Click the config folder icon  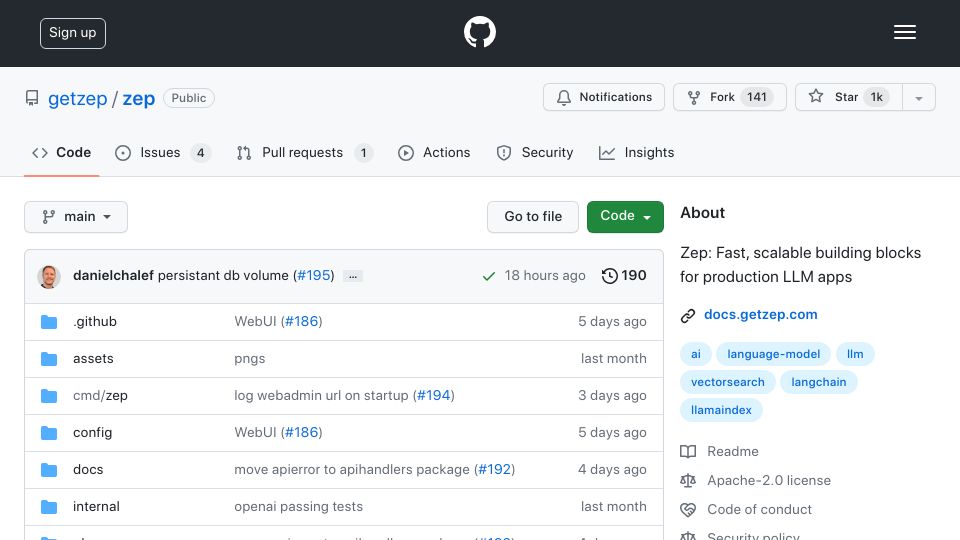(x=49, y=433)
